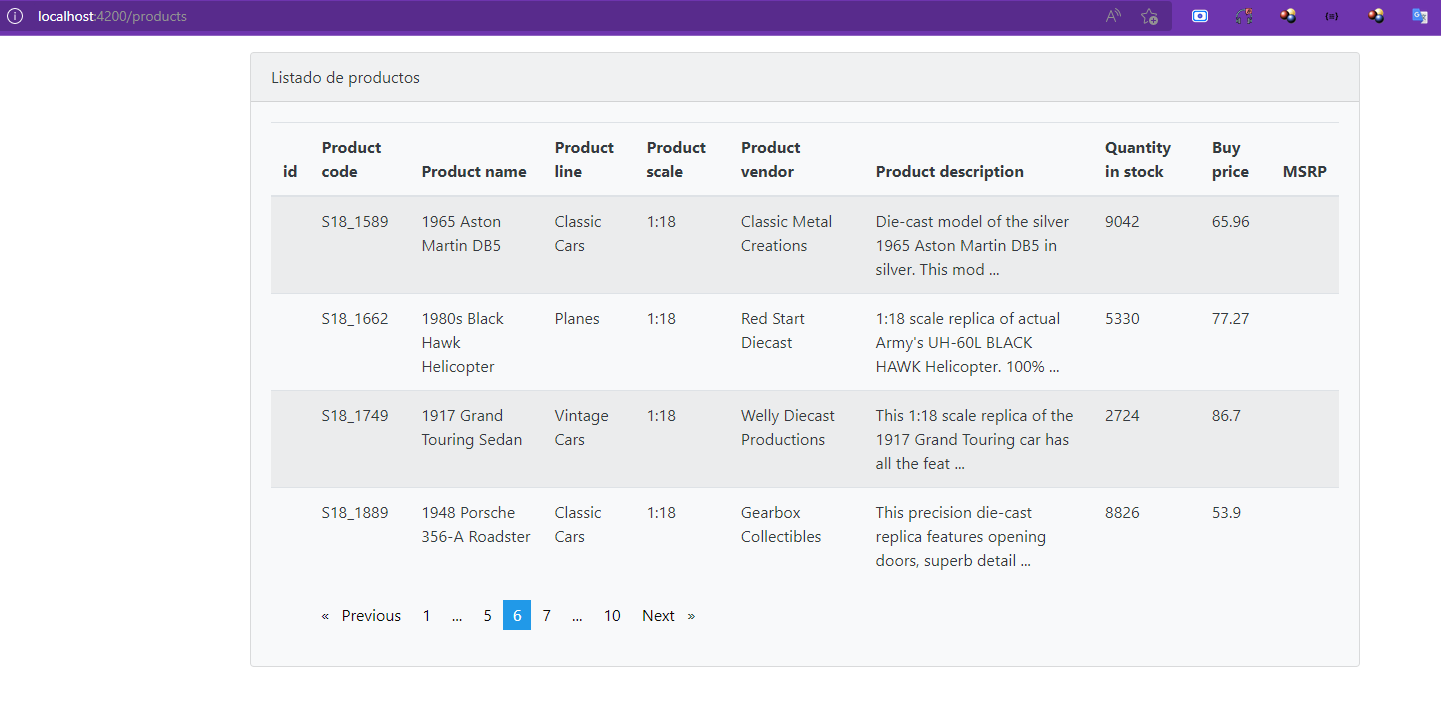Activate the Read aloud icon
This screenshot has width=1441, height=714.
tap(1113, 16)
